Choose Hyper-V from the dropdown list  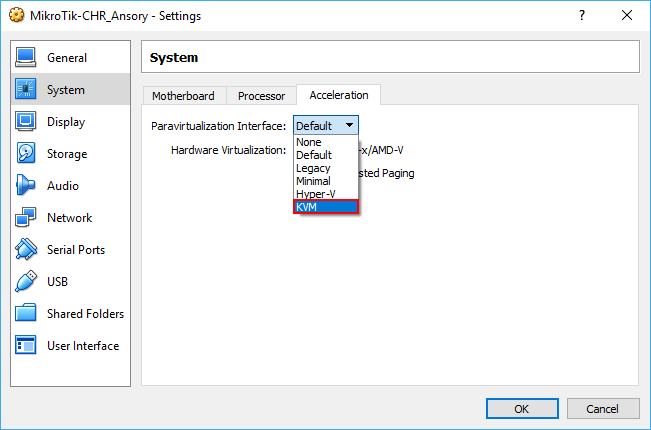pos(325,194)
